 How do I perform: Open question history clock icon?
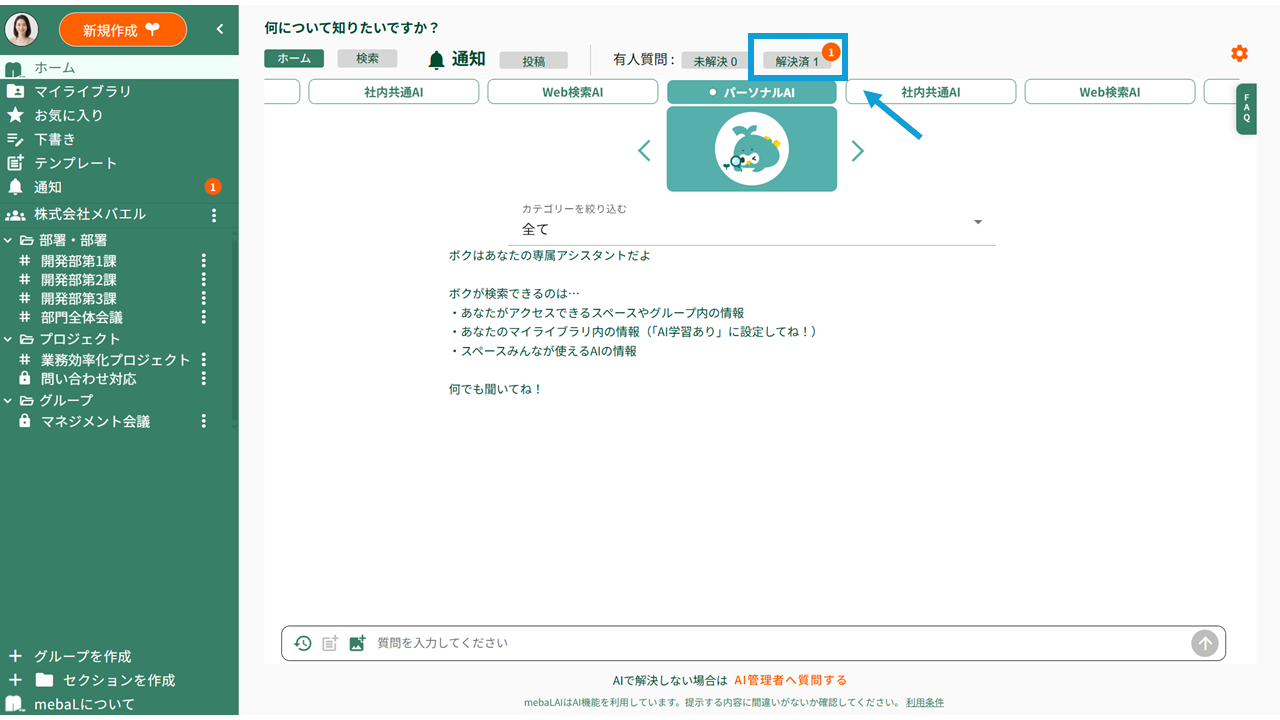[x=303, y=644]
